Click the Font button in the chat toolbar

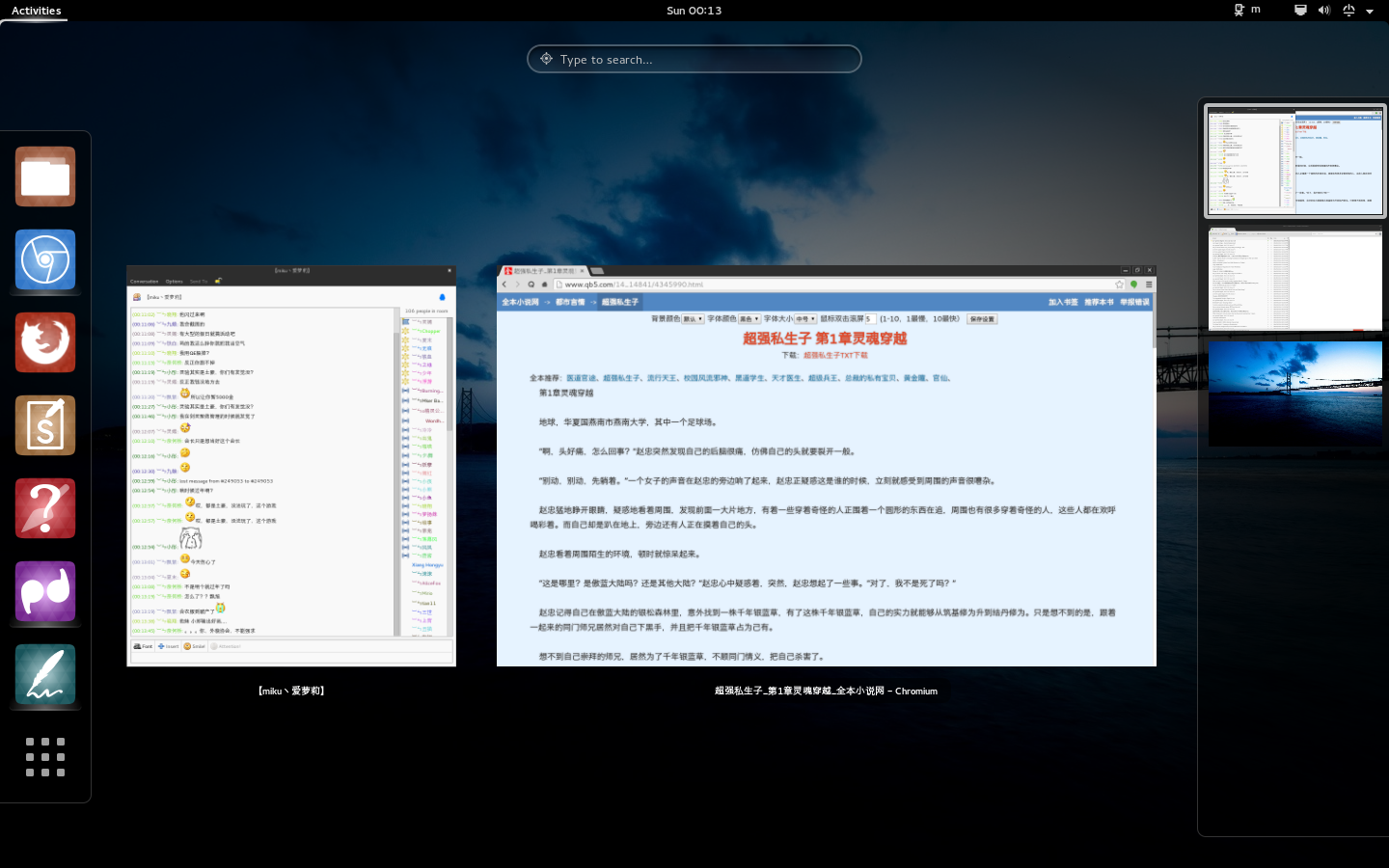click(143, 646)
